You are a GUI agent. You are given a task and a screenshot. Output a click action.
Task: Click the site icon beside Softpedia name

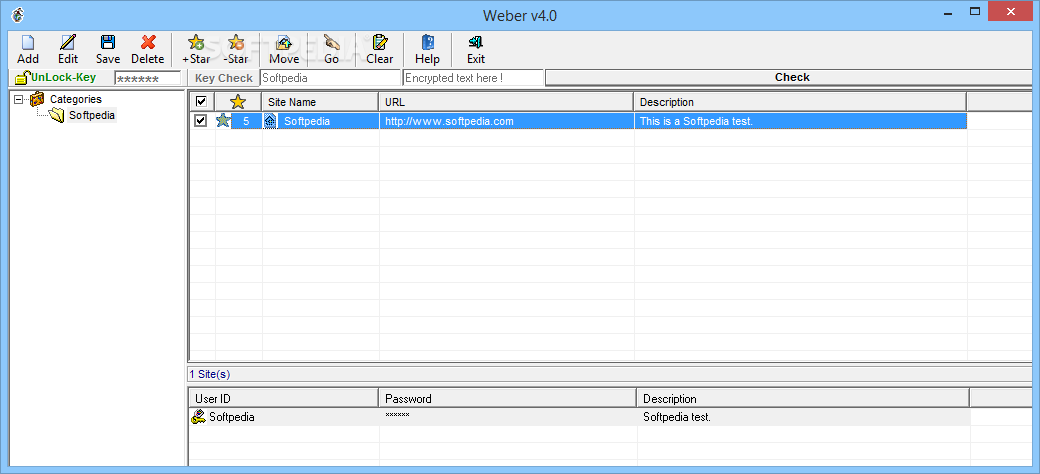tap(271, 121)
